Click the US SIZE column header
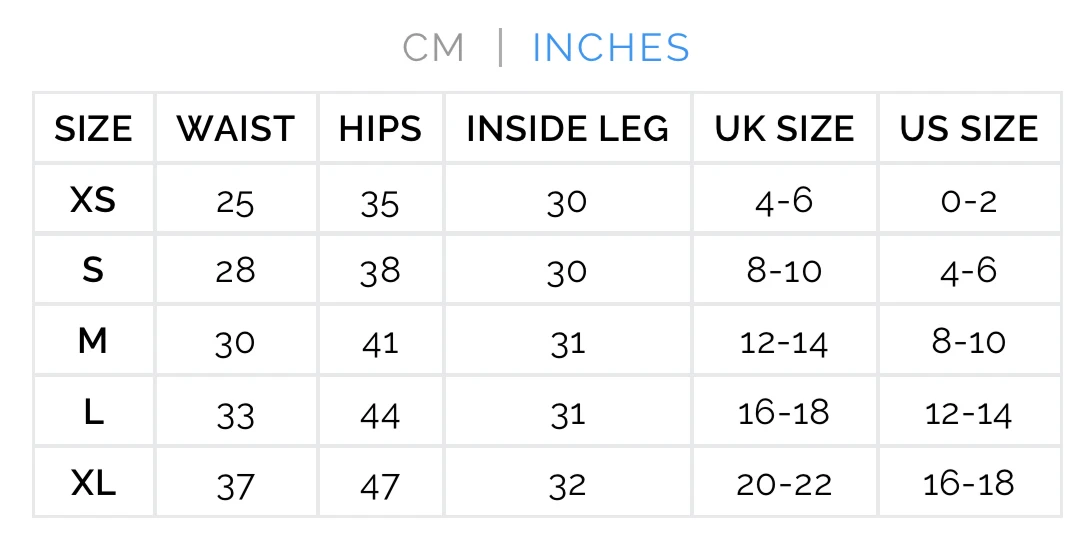 pyautogui.click(x=969, y=129)
